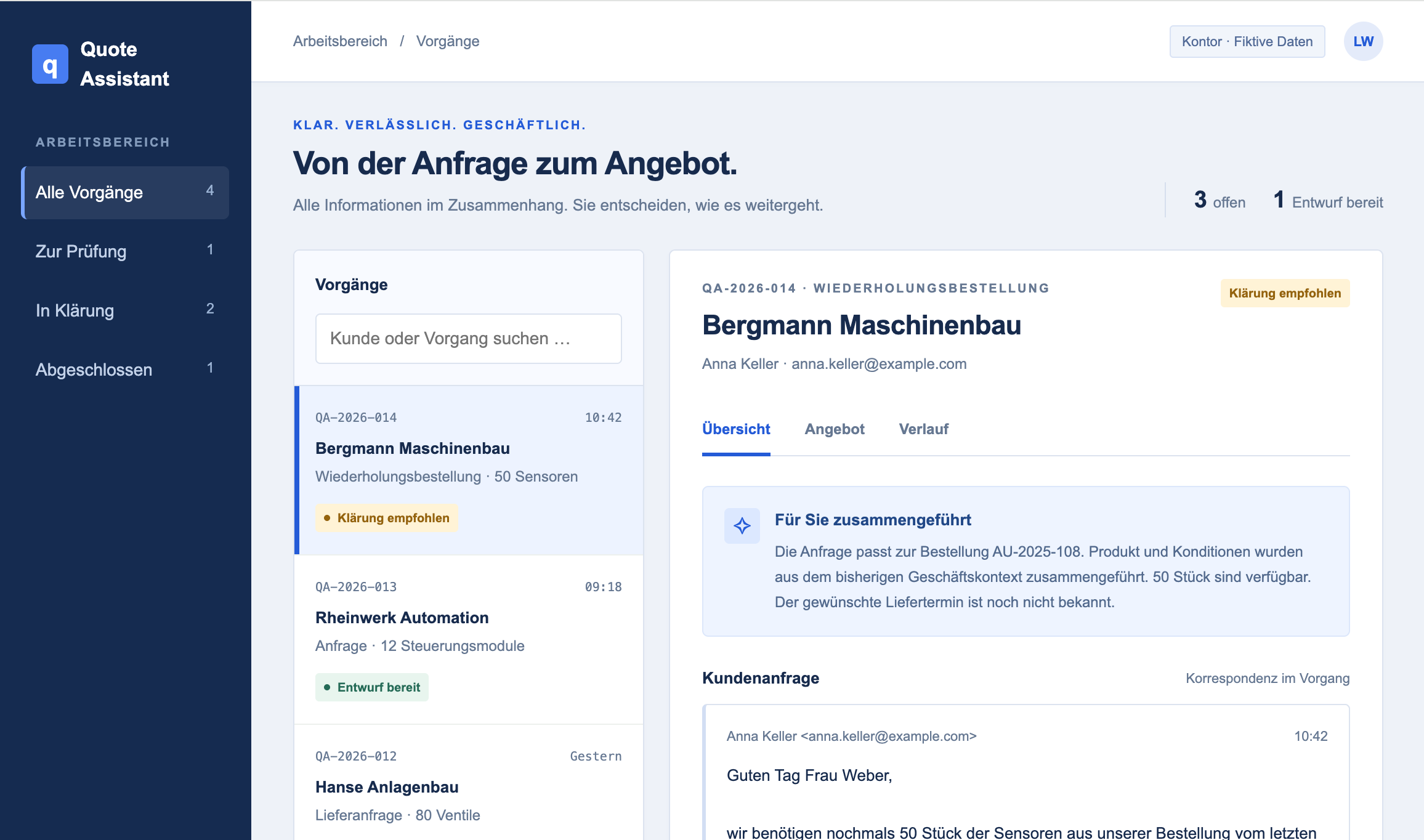Click Korrespondenz im Vorgang label
The image size is (1424, 840).
click(x=1268, y=678)
